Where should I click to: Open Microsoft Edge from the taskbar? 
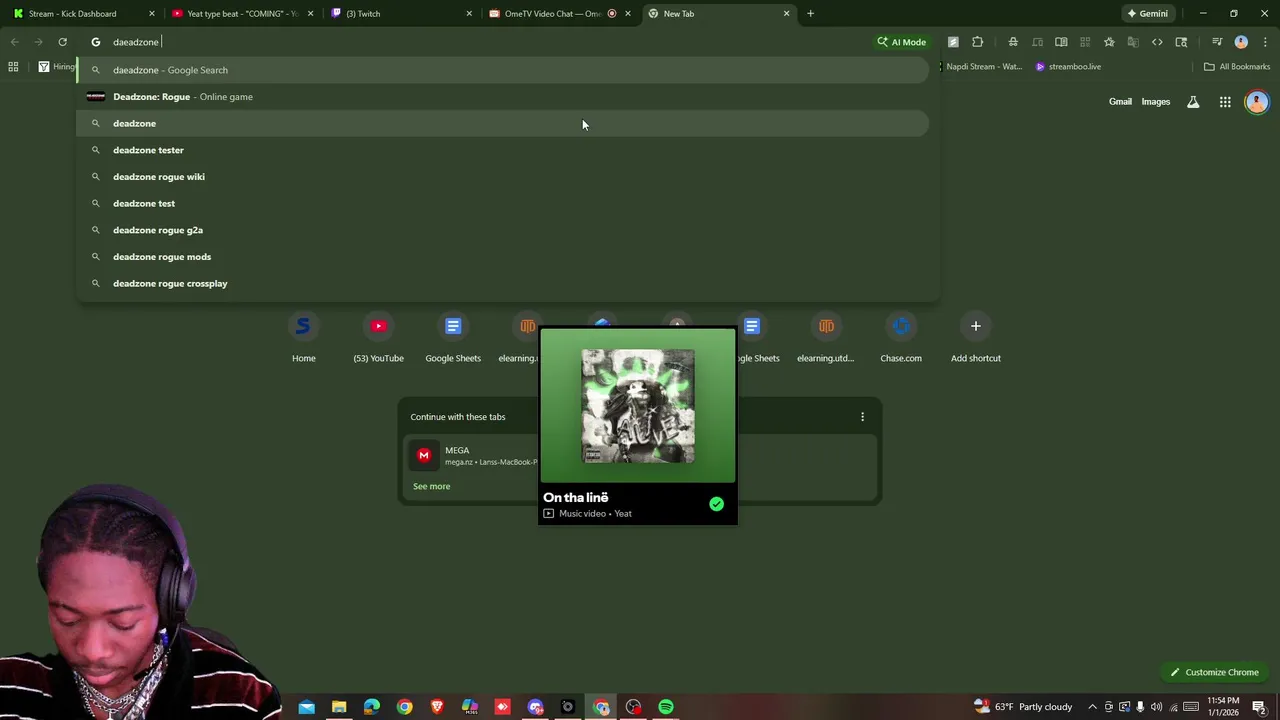click(372, 707)
